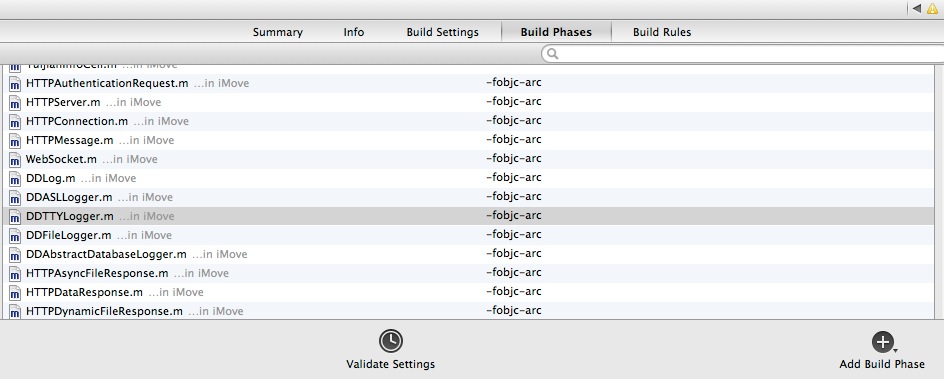Screen dimensions: 944x379
Task: Select the Build Rules tab
Action: [662, 32]
